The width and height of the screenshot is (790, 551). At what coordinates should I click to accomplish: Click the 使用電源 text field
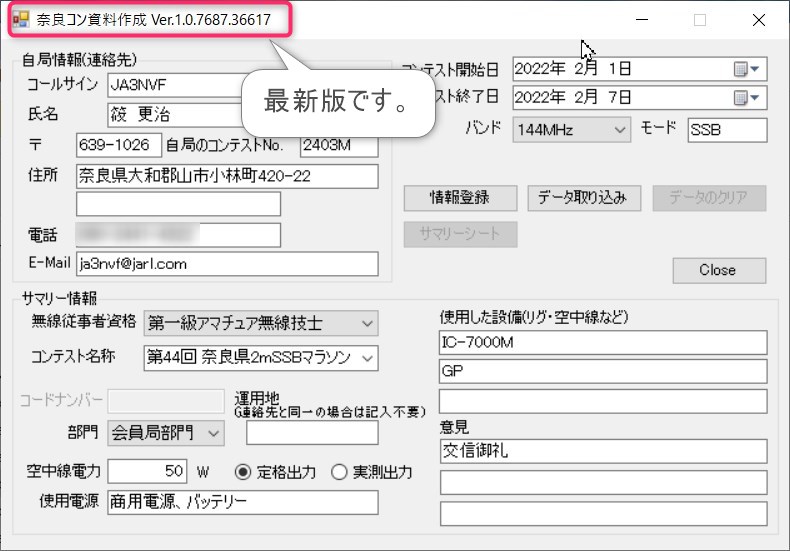click(242, 502)
